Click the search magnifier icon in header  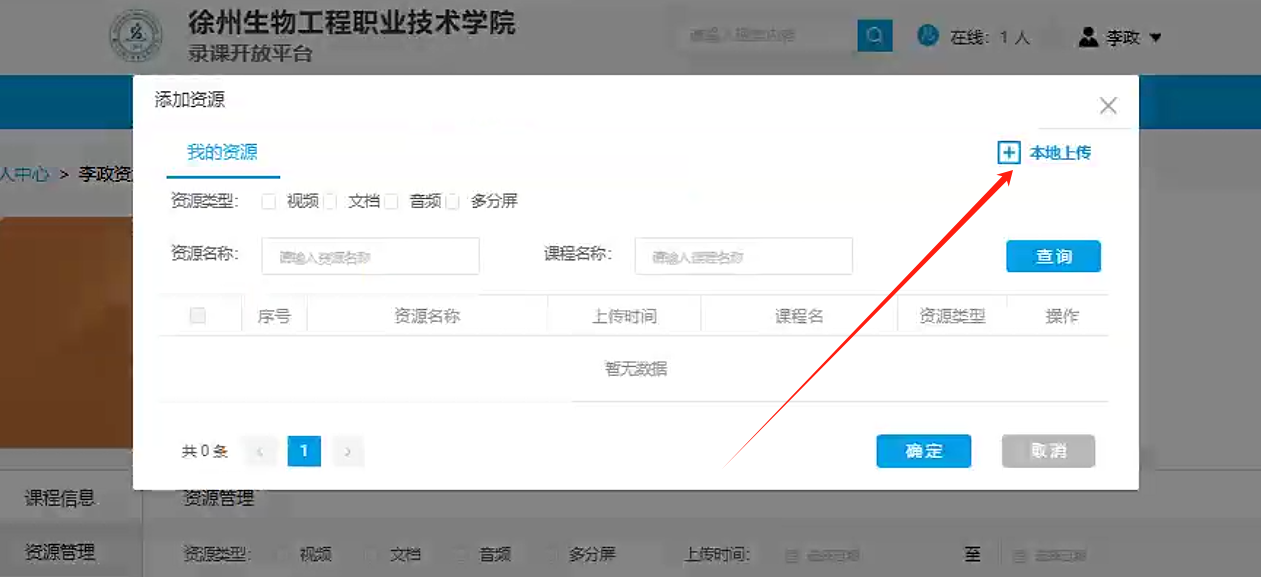point(874,37)
